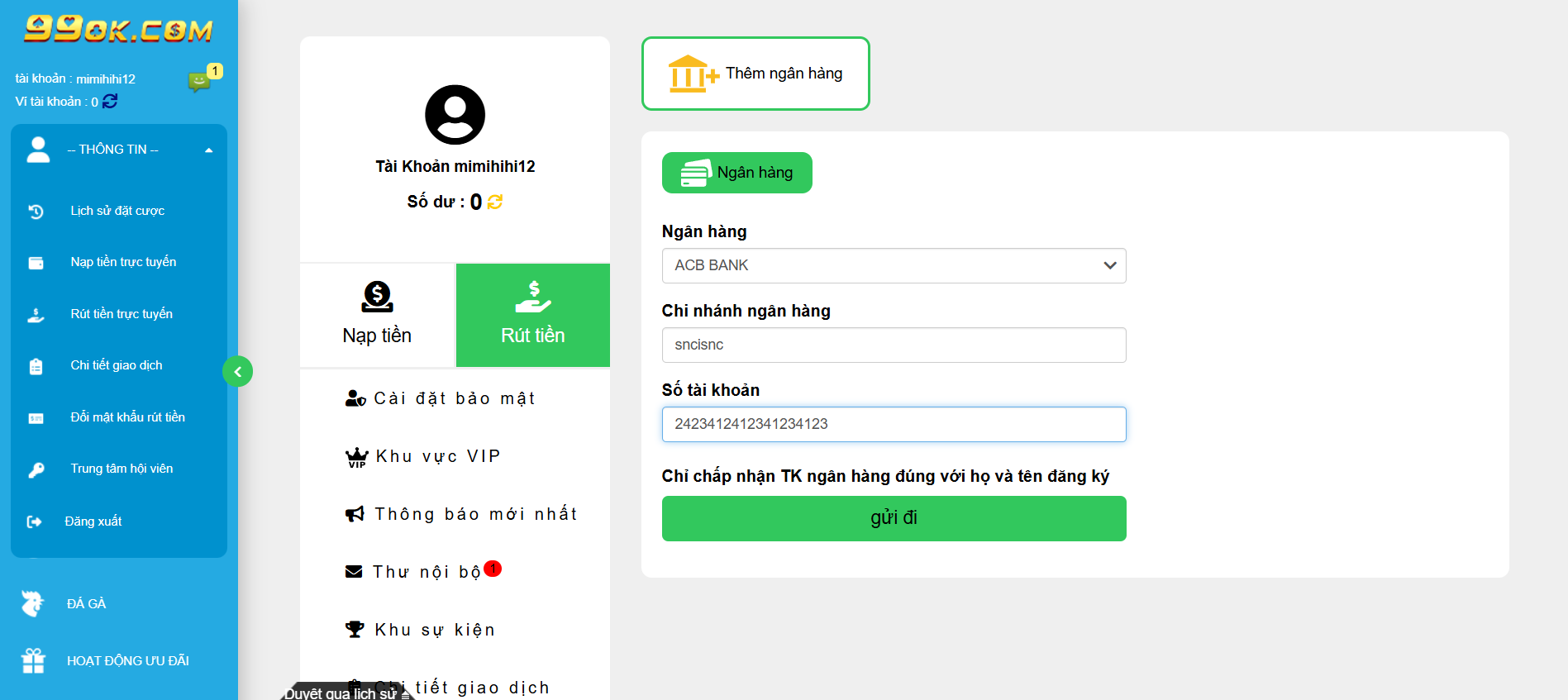Open the Ngân hàng bank dropdown
The height and width of the screenshot is (700, 1568).
(894, 265)
